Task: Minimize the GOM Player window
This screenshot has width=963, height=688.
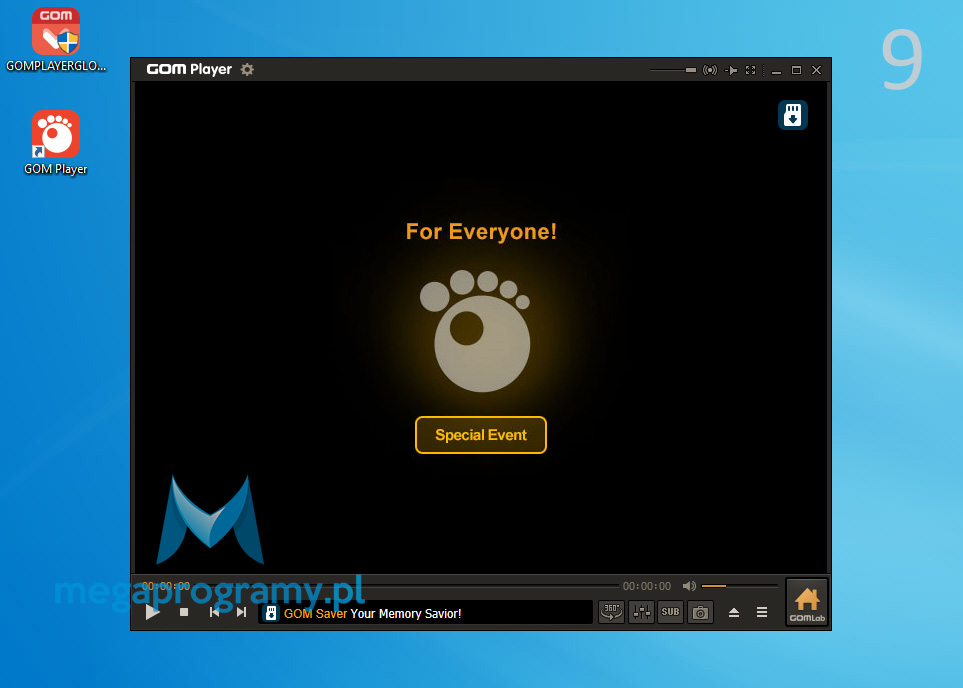Action: pos(776,70)
